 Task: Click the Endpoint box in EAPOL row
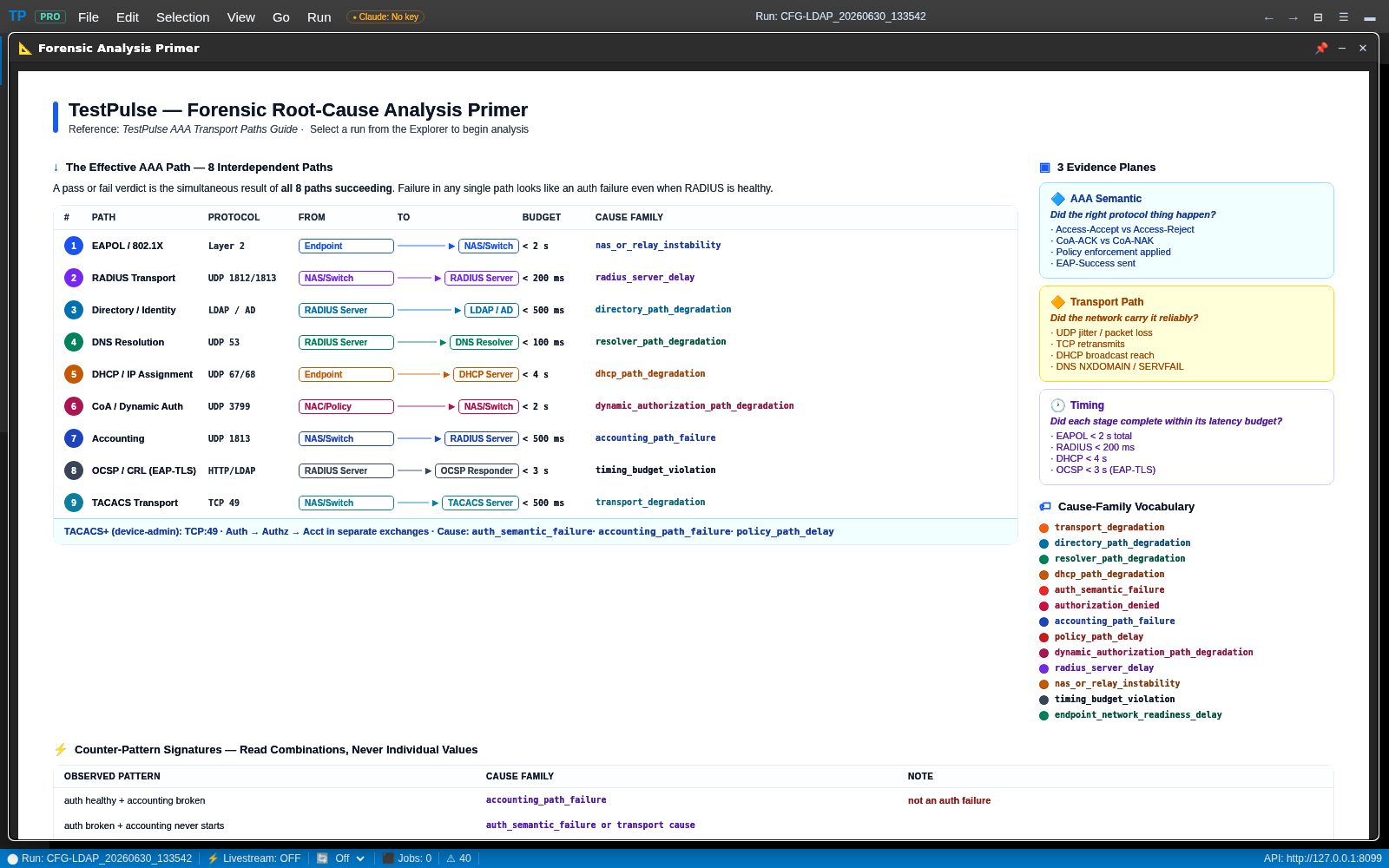pyautogui.click(x=346, y=246)
